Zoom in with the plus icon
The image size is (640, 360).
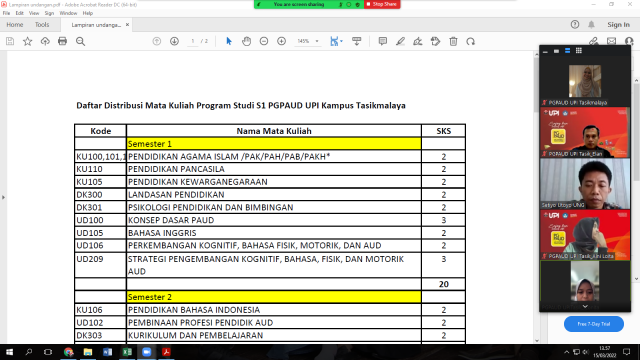(x=282, y=41)
